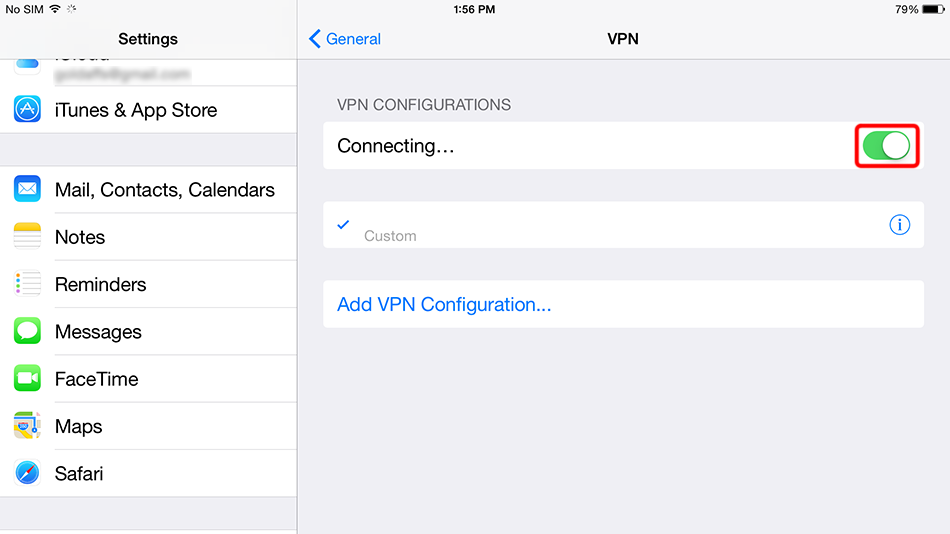Tap the battery percentage indicator

pos(906,9)
